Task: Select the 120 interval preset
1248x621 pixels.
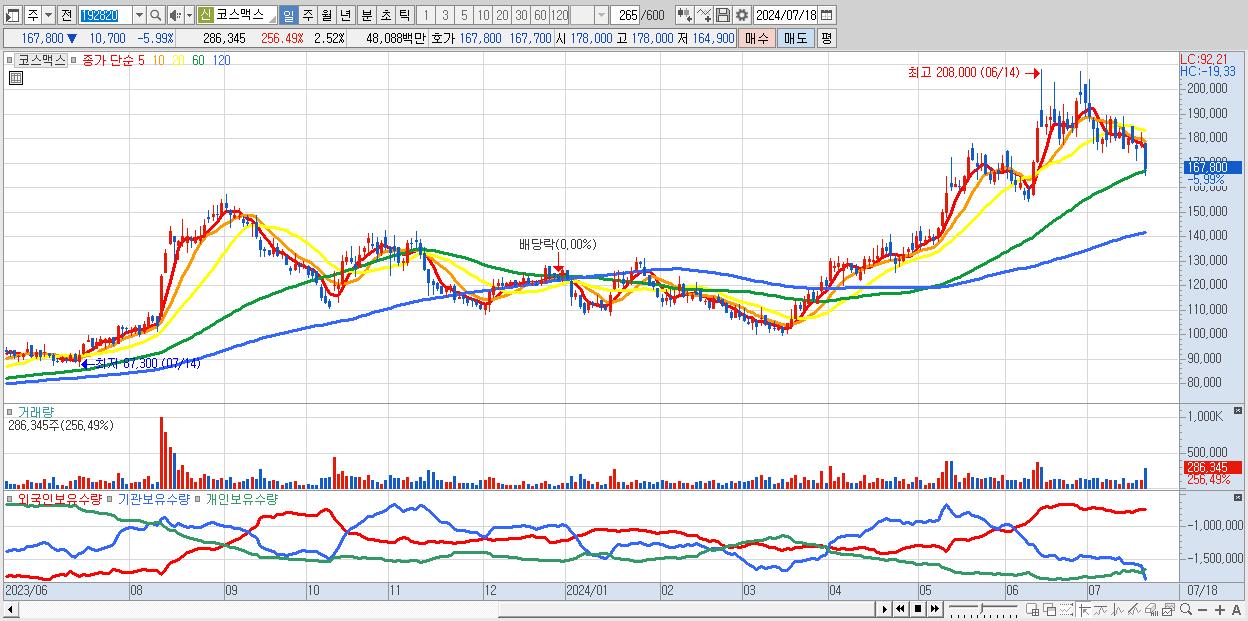Action: (559, 15)
